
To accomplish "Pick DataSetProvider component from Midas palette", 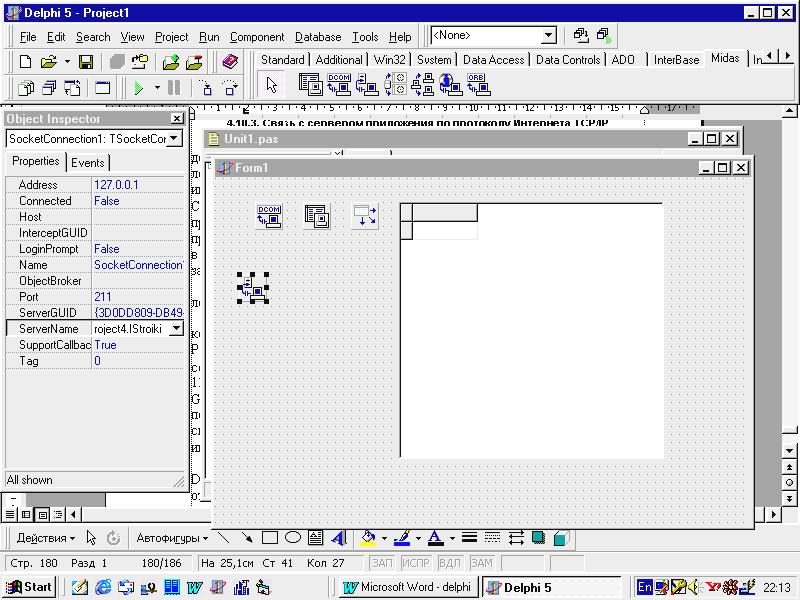I will tap(395, 85).
